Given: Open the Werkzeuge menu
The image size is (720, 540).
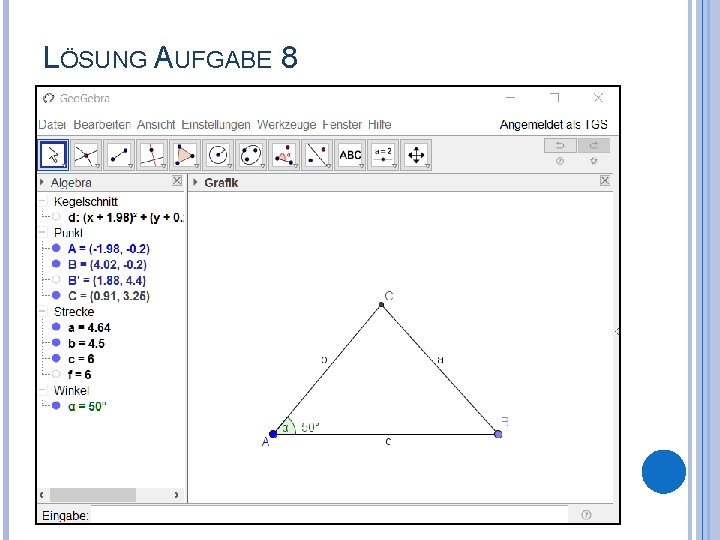Looking at the screenshot, I should click(287, 125).
